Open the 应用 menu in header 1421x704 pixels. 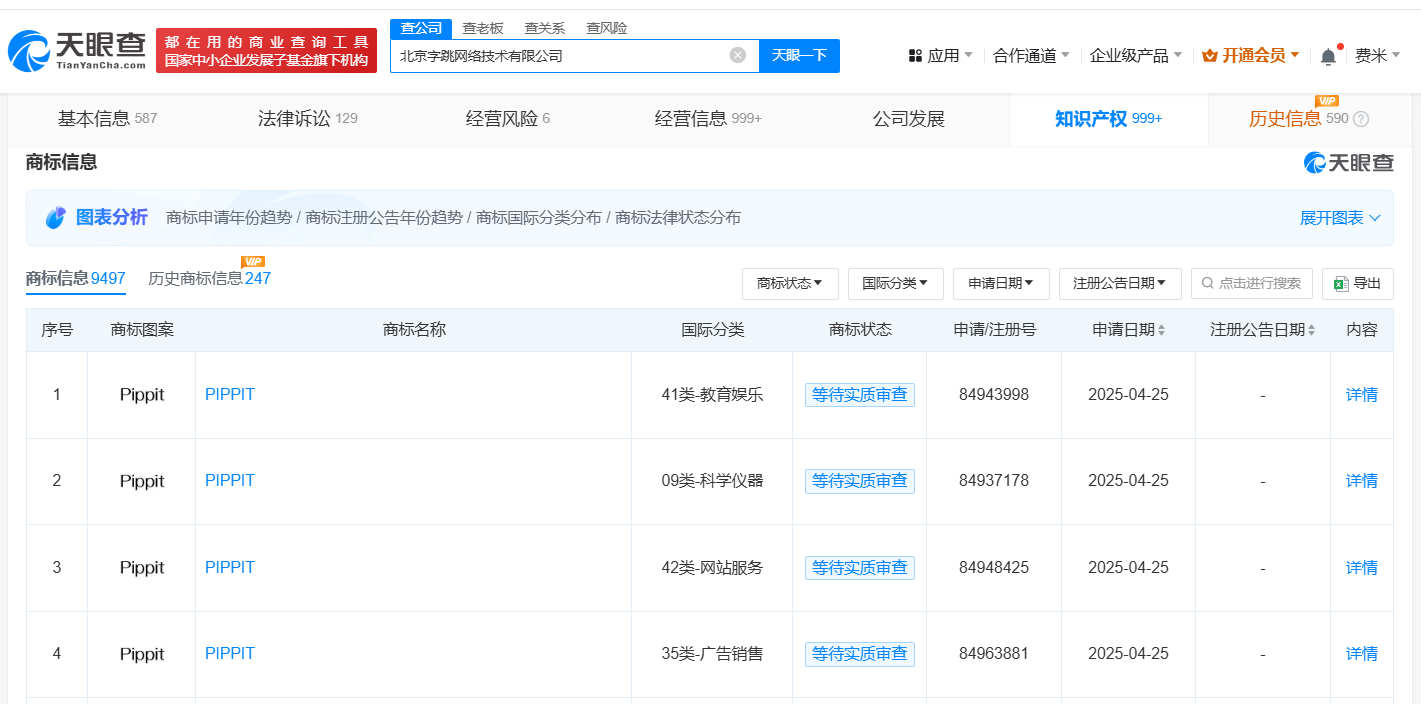tap(940, 56)
